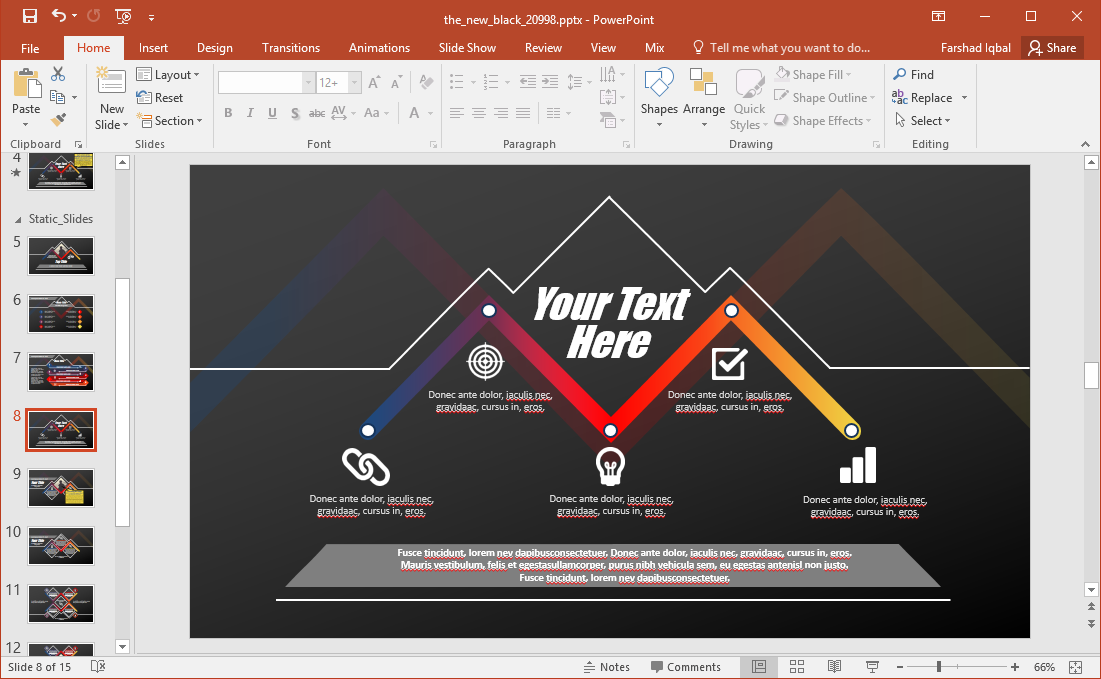Clear all formatting from text

[x=426, y=82]
